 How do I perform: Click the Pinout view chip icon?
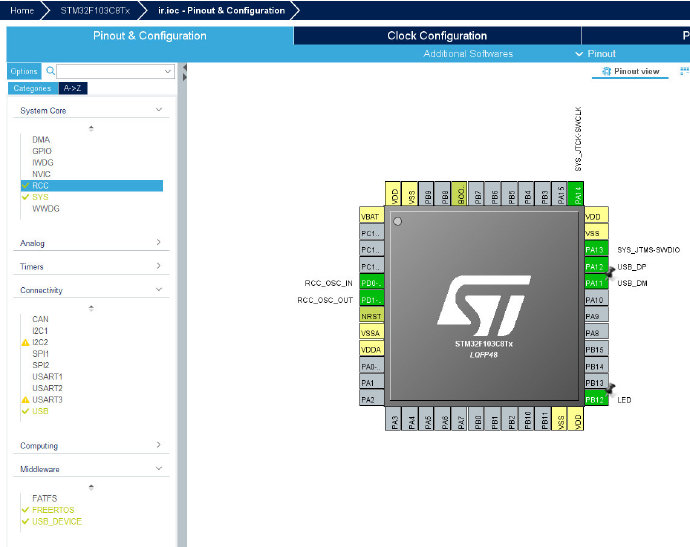coord(606,71)
